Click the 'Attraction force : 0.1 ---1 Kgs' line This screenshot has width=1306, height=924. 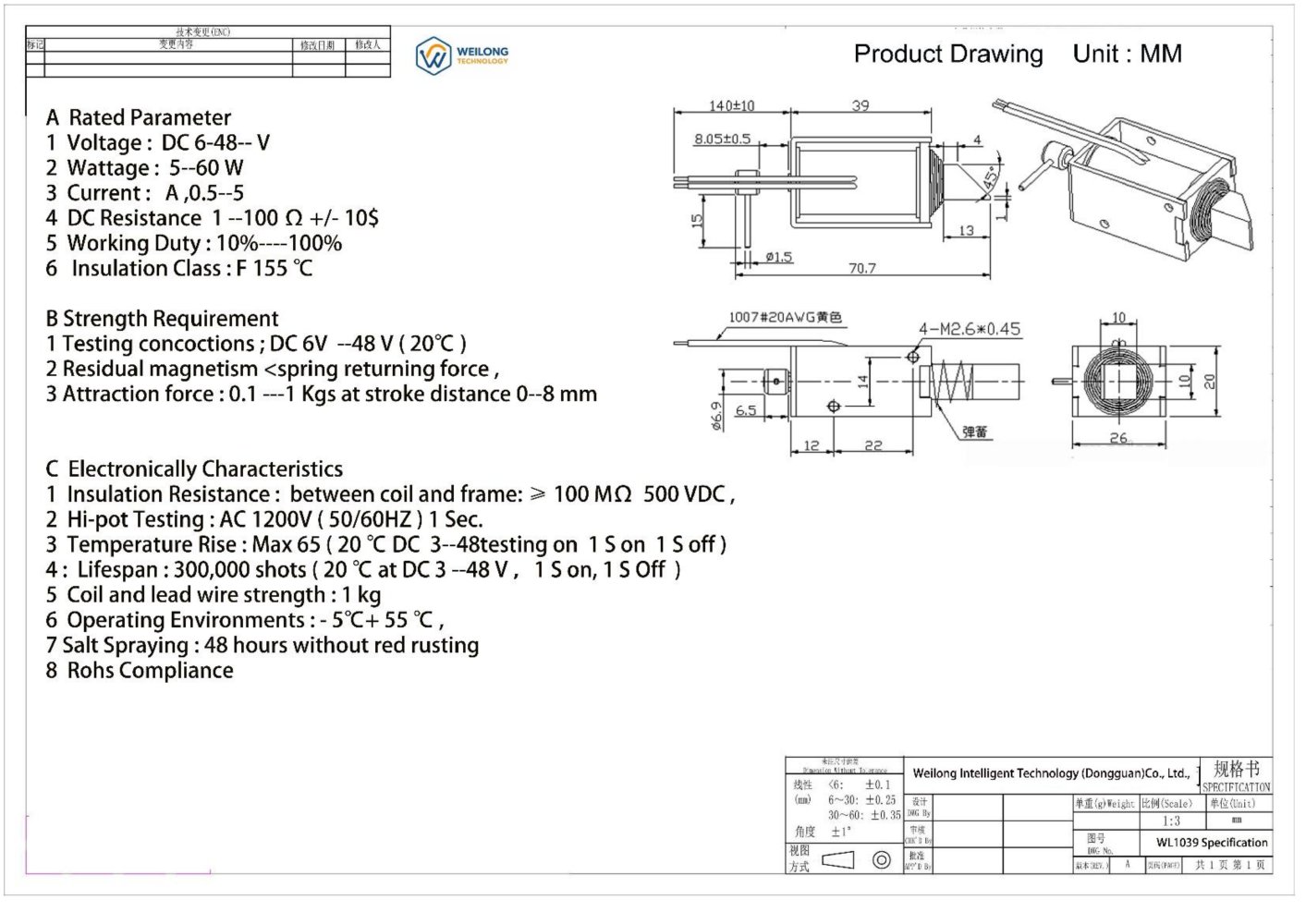[x=322, y=394]
